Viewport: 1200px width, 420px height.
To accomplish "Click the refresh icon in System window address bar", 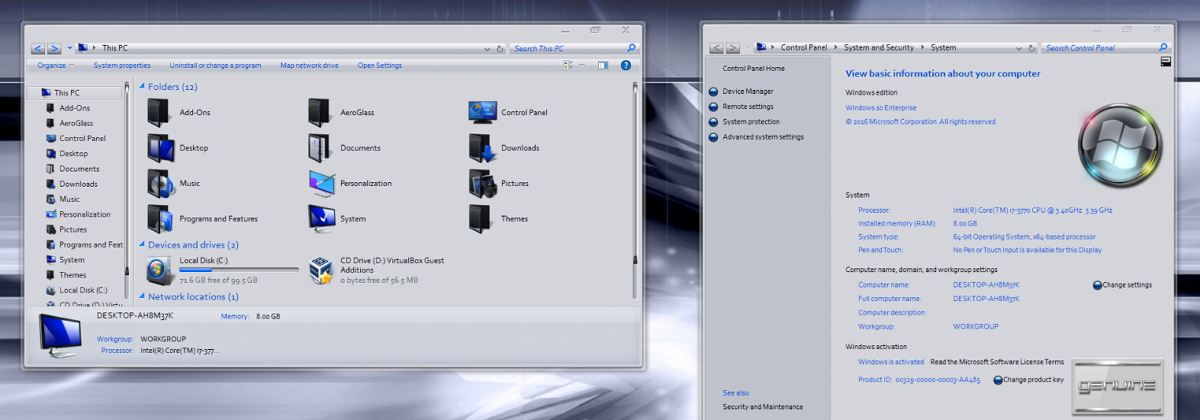I will (x=1031, y=47).
